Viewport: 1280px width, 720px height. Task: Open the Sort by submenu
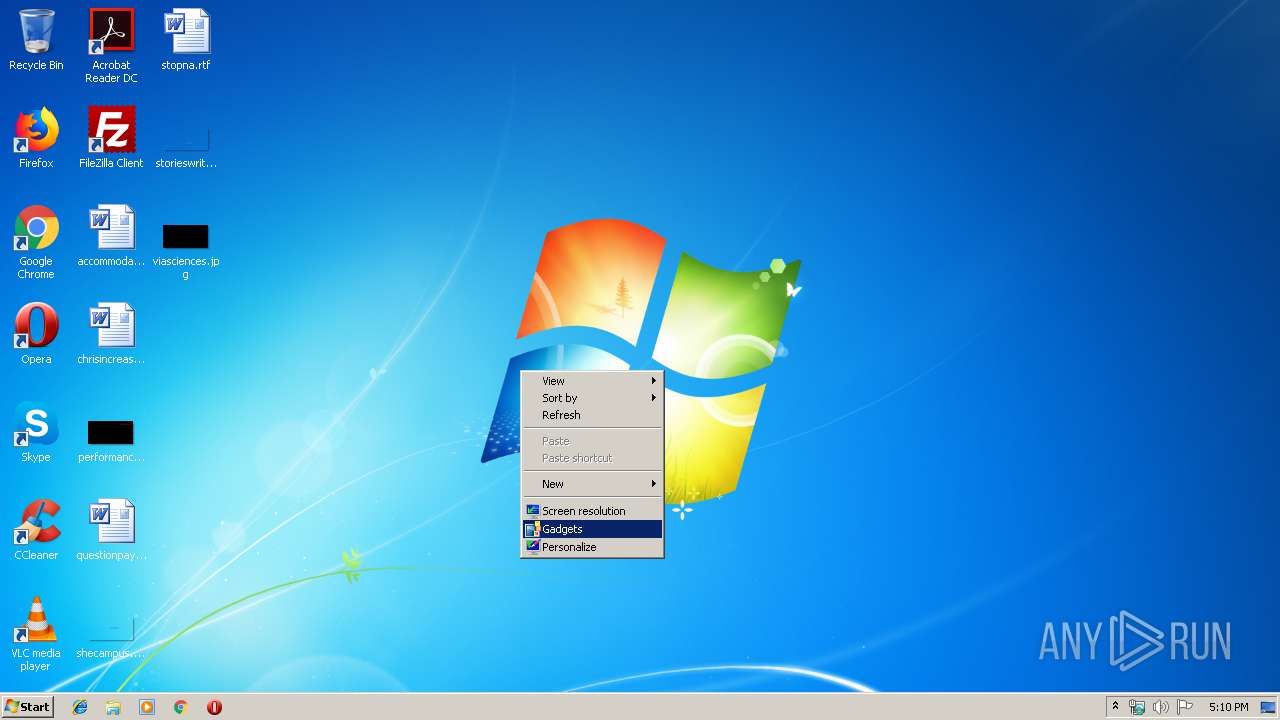[x=592, y=398]
